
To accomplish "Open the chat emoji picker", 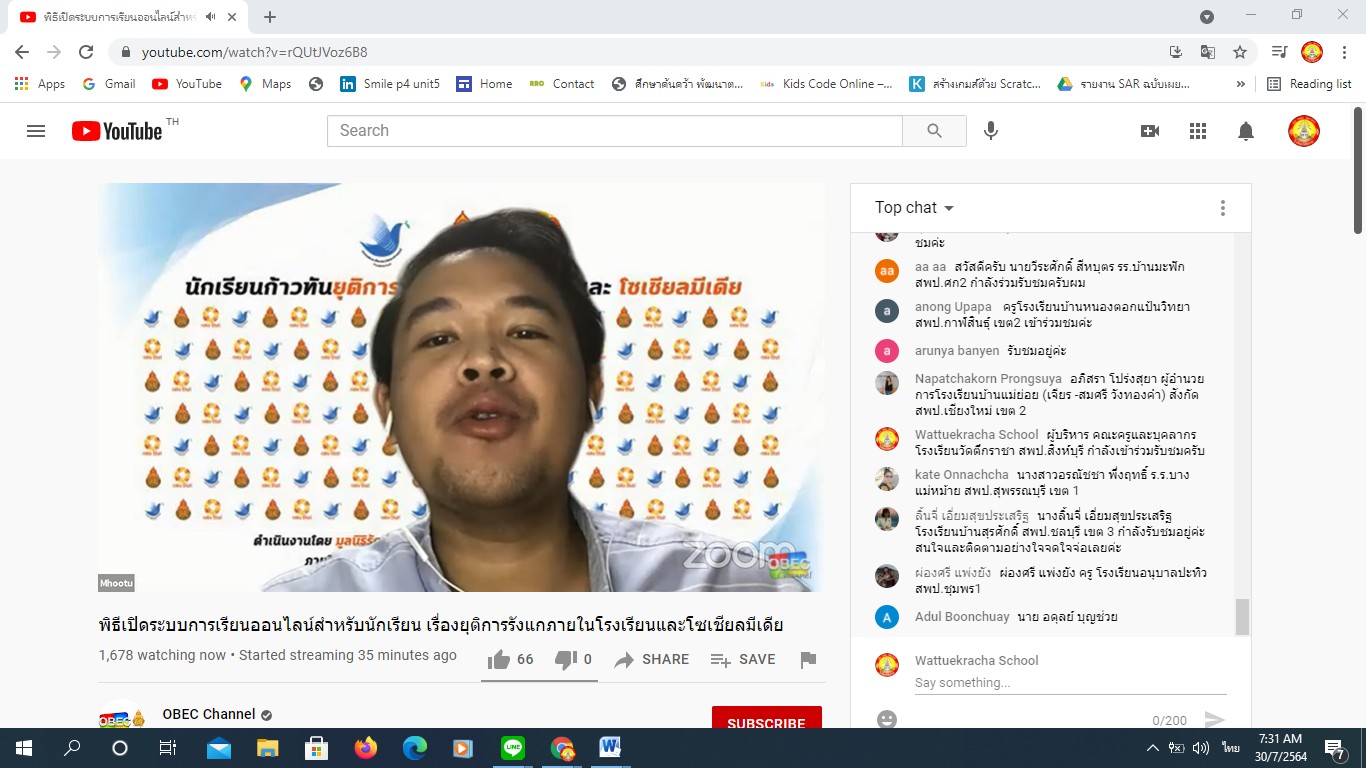I will click(x=886, y=719).
